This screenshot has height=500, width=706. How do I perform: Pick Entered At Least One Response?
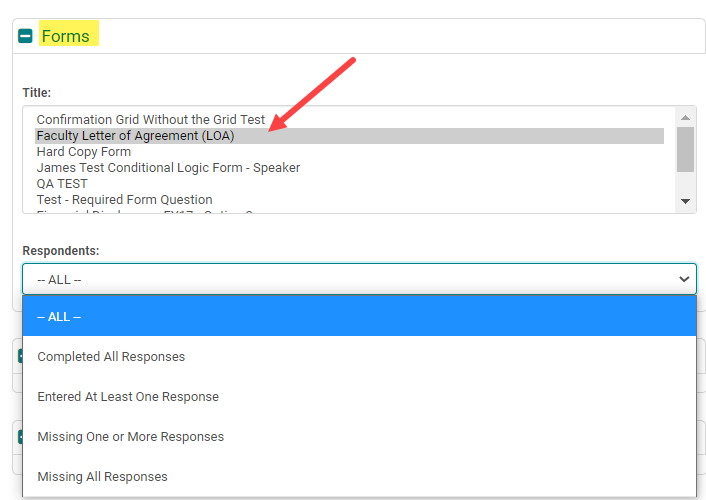point(128,397)
